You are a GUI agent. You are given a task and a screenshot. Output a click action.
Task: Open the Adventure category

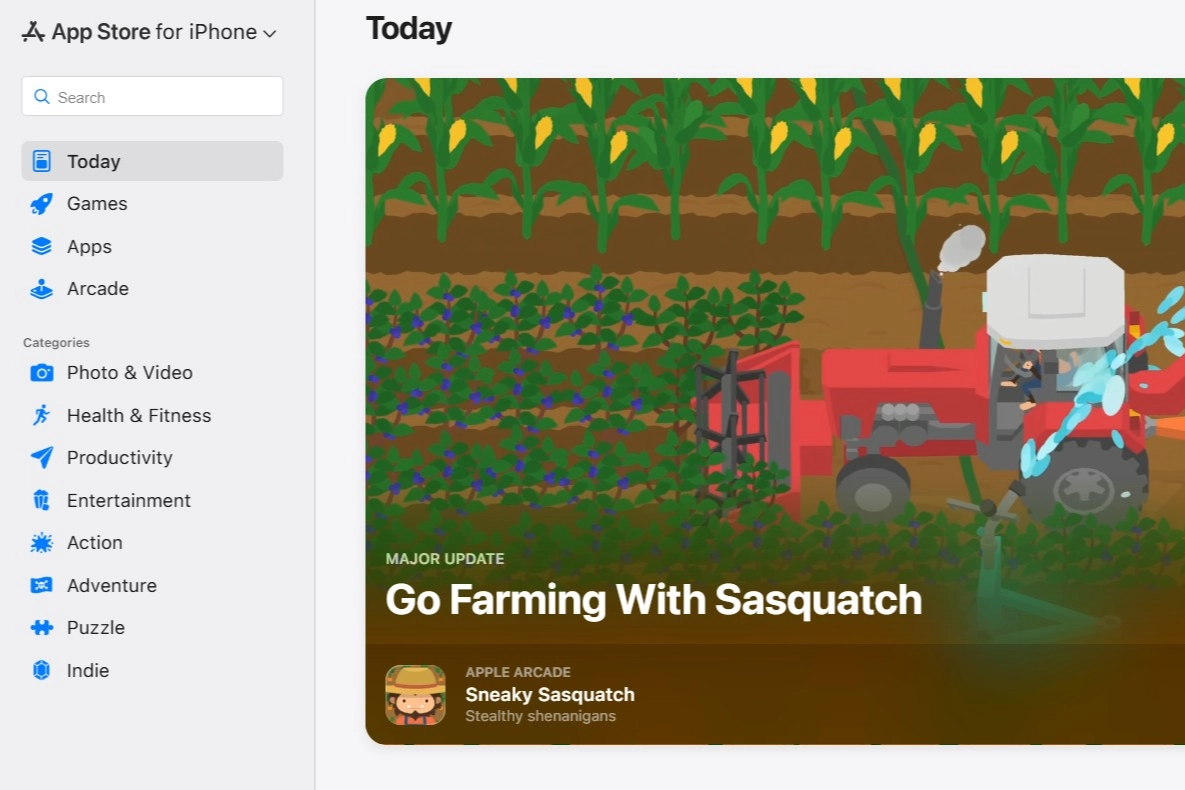tap(111, 585)
